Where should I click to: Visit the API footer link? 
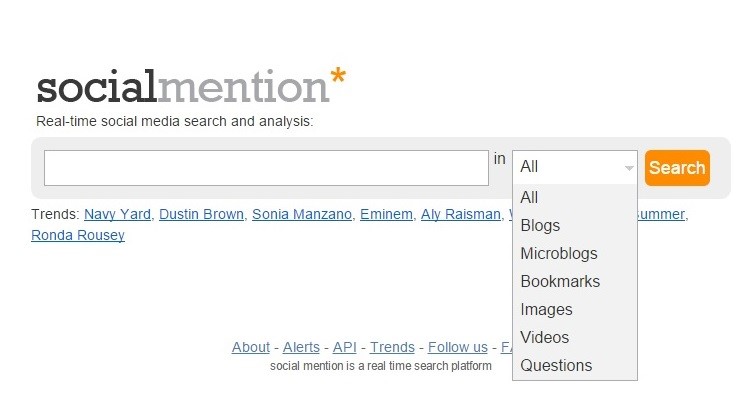[344, 347]
